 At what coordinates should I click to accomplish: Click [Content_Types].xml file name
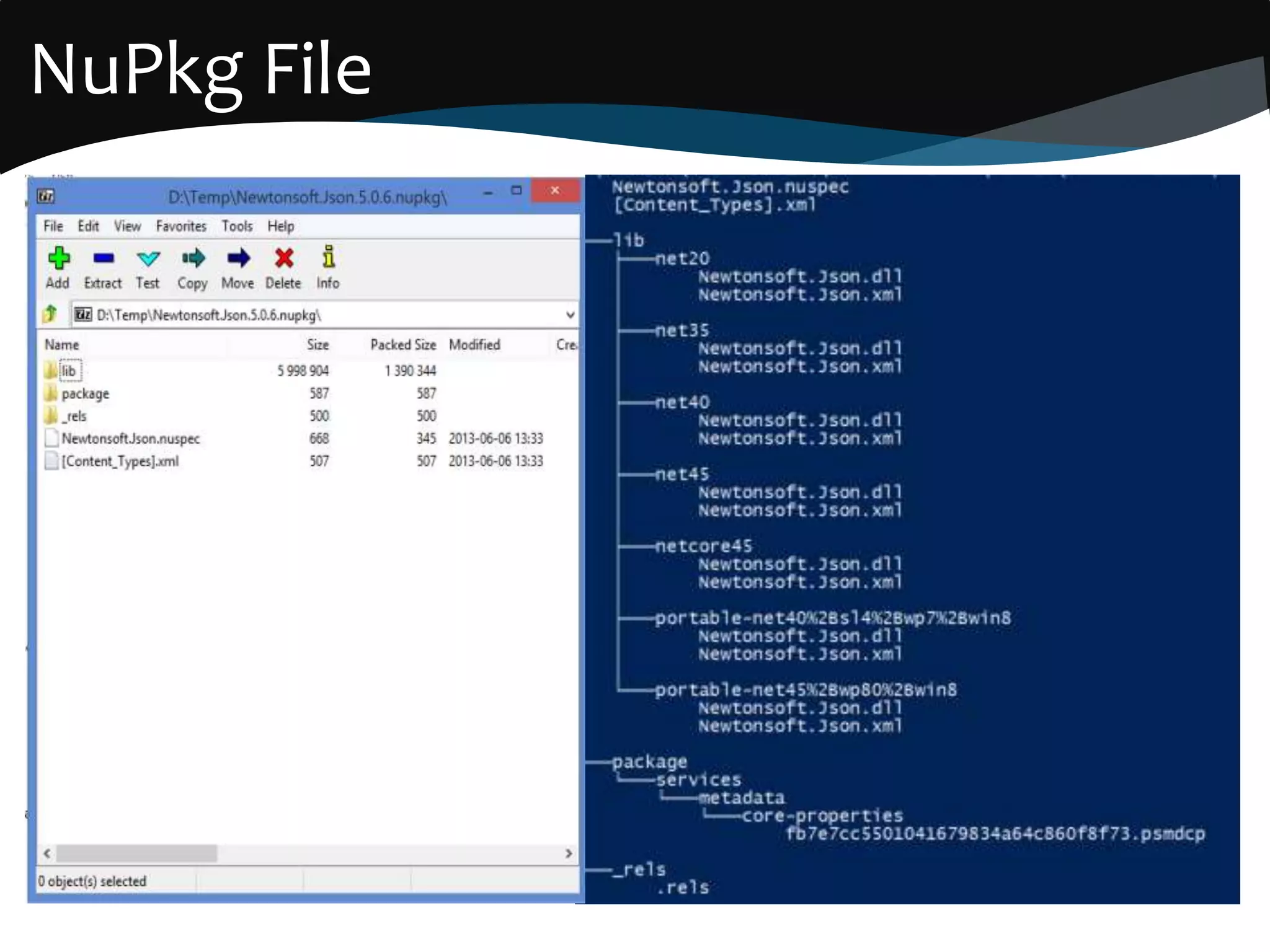coord(120,461)
